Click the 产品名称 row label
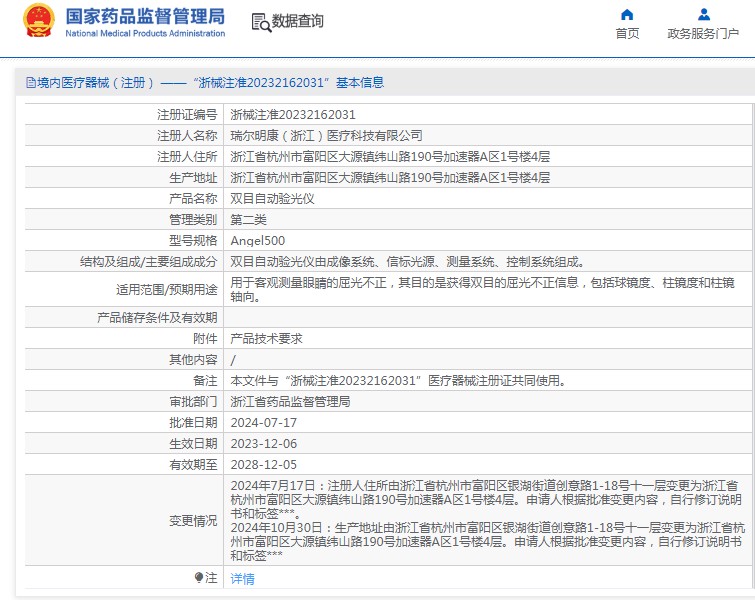755x600 pixels. [193, 199]
